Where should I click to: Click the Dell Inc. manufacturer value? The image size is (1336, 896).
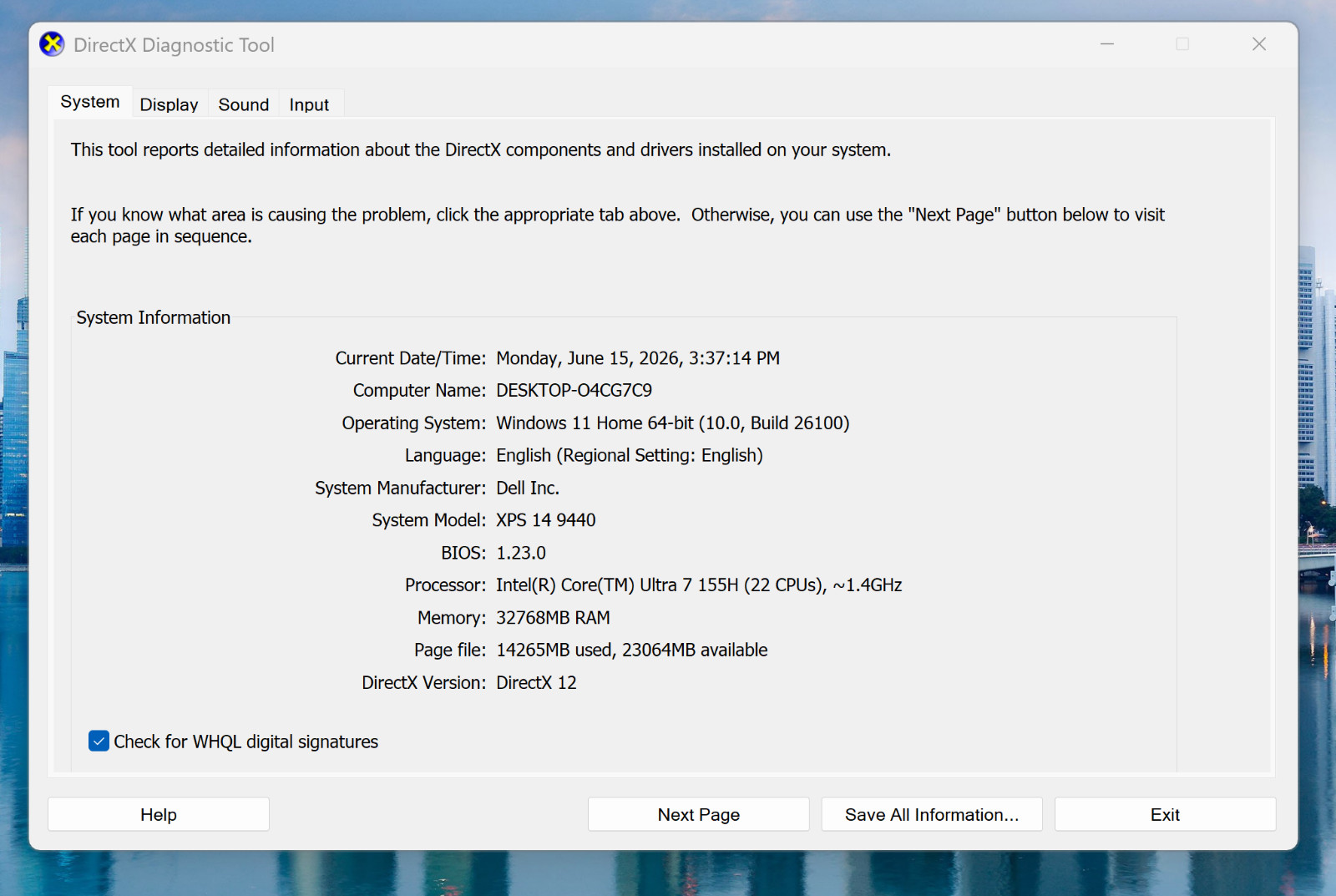pos(528,488)
